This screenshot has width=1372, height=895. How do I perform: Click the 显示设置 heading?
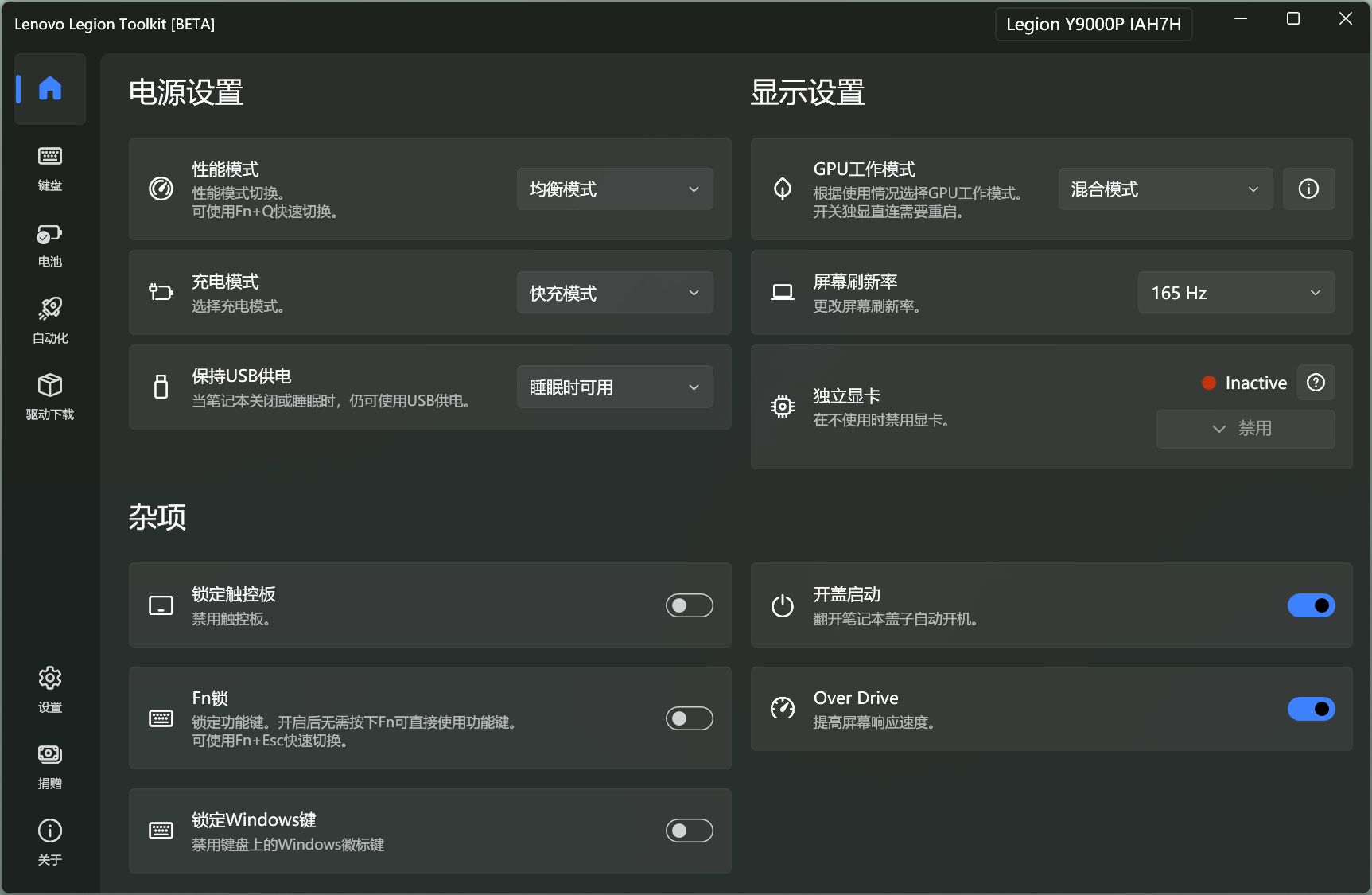pyautogui.click(x=807, y=92)
